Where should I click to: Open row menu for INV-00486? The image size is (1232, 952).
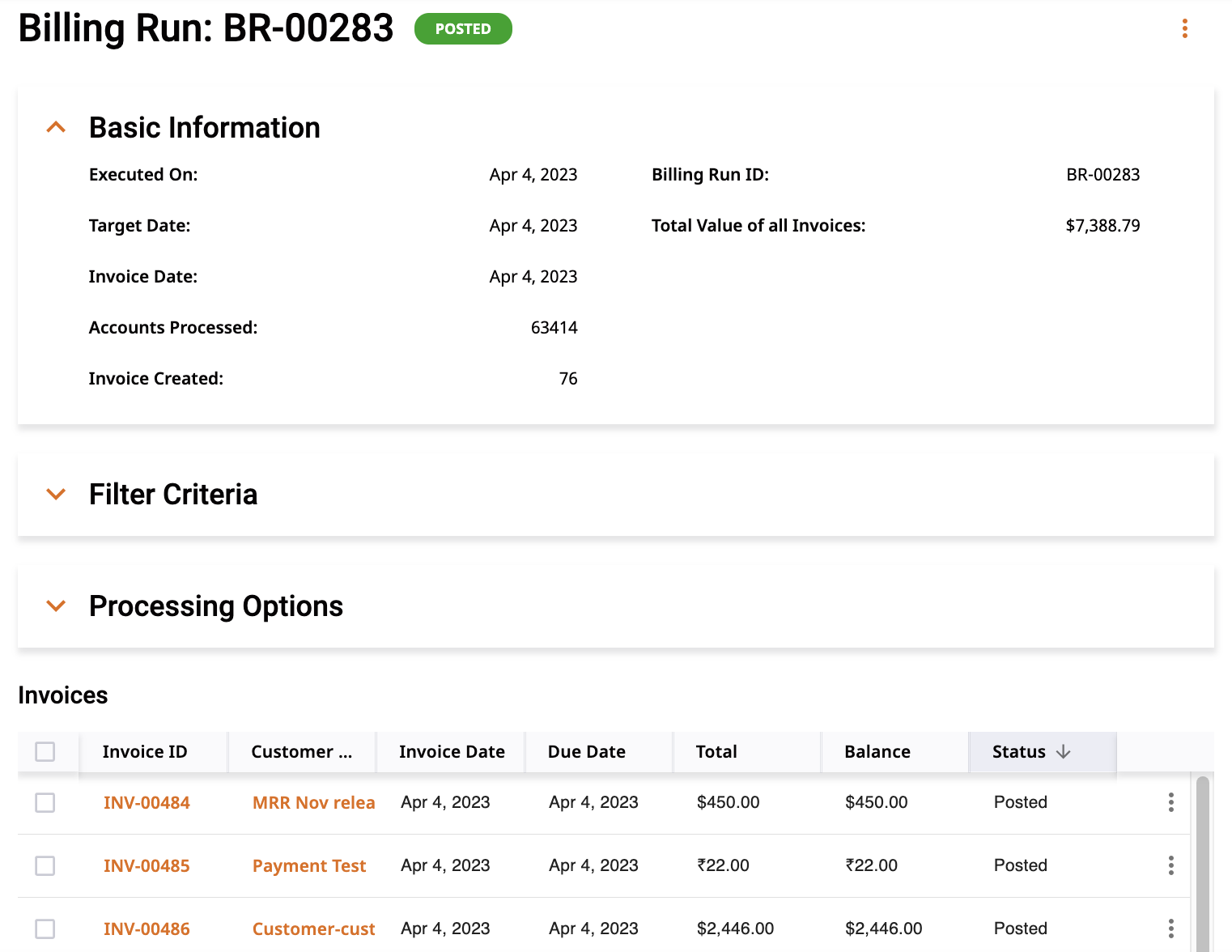point(1170,929)
